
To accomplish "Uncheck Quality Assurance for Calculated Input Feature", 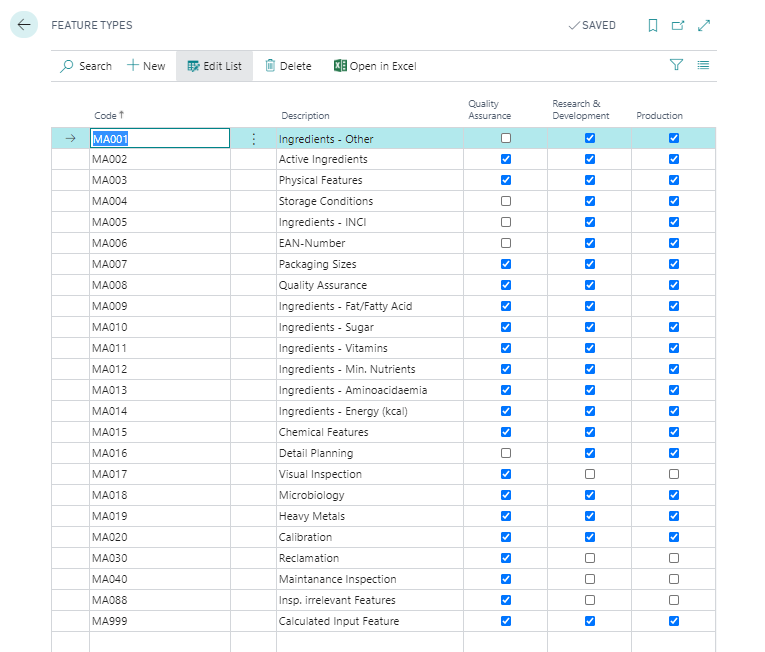I will [x=506, y=621].
